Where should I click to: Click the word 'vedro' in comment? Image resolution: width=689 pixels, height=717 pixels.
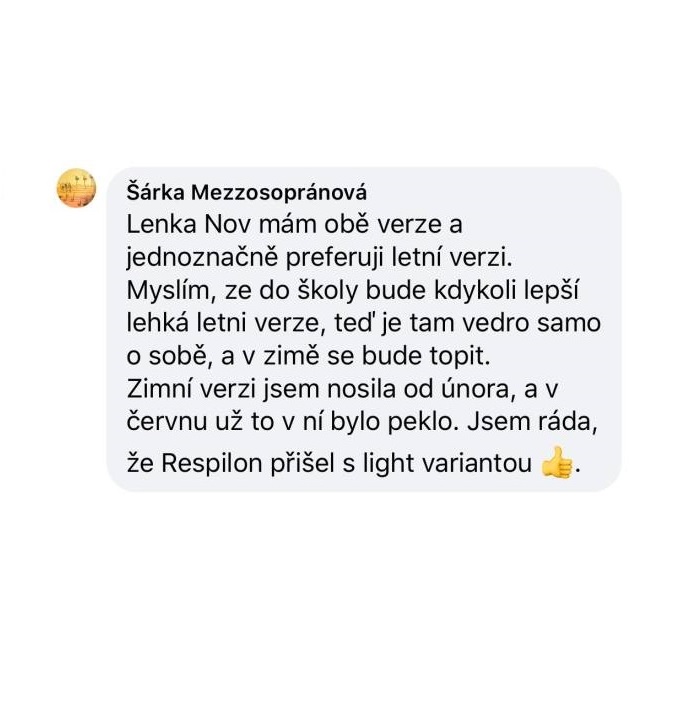tap(496, 323)
